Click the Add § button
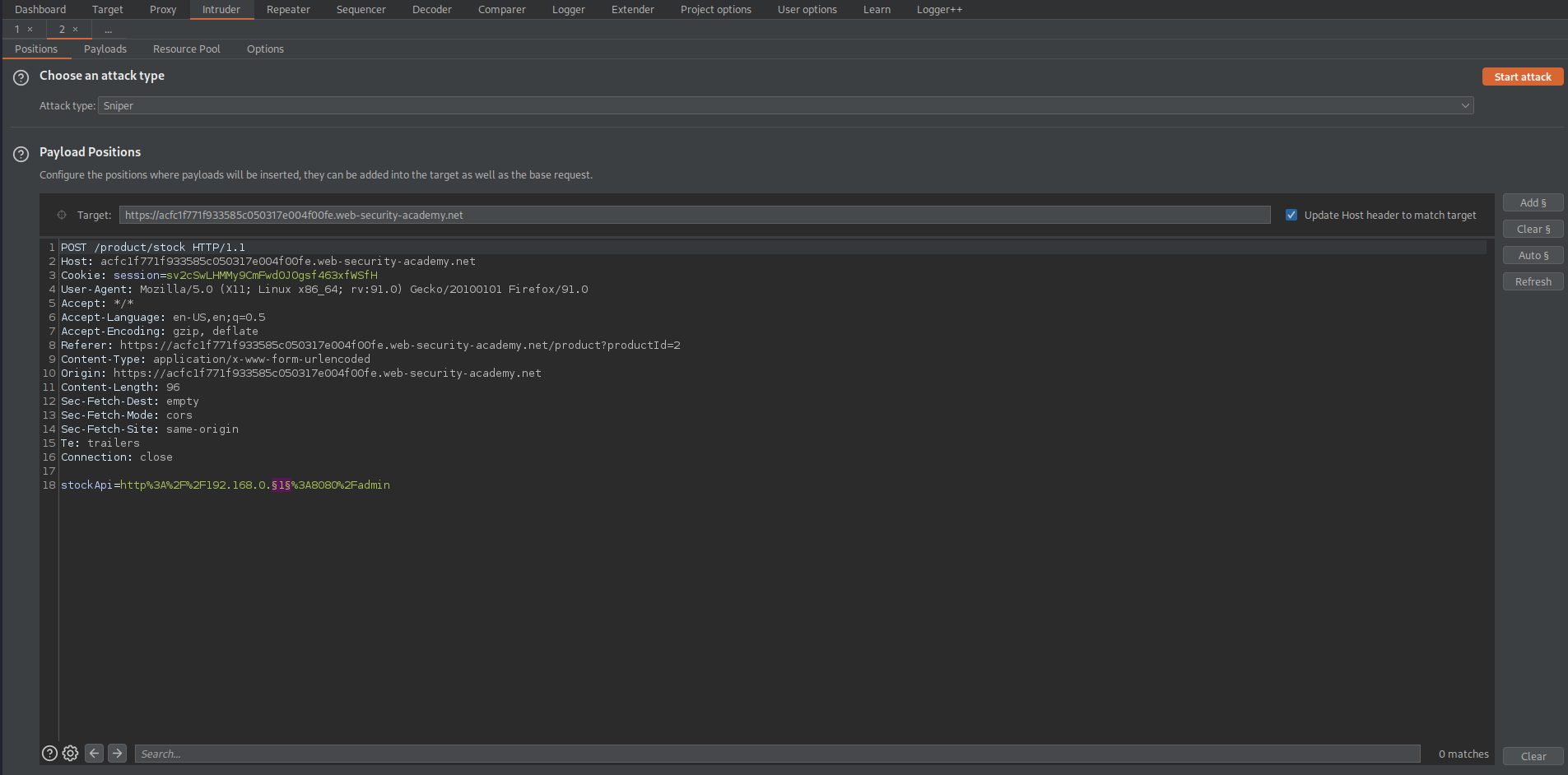This screenshot has width=1568, height=775. pos(1533,202)
